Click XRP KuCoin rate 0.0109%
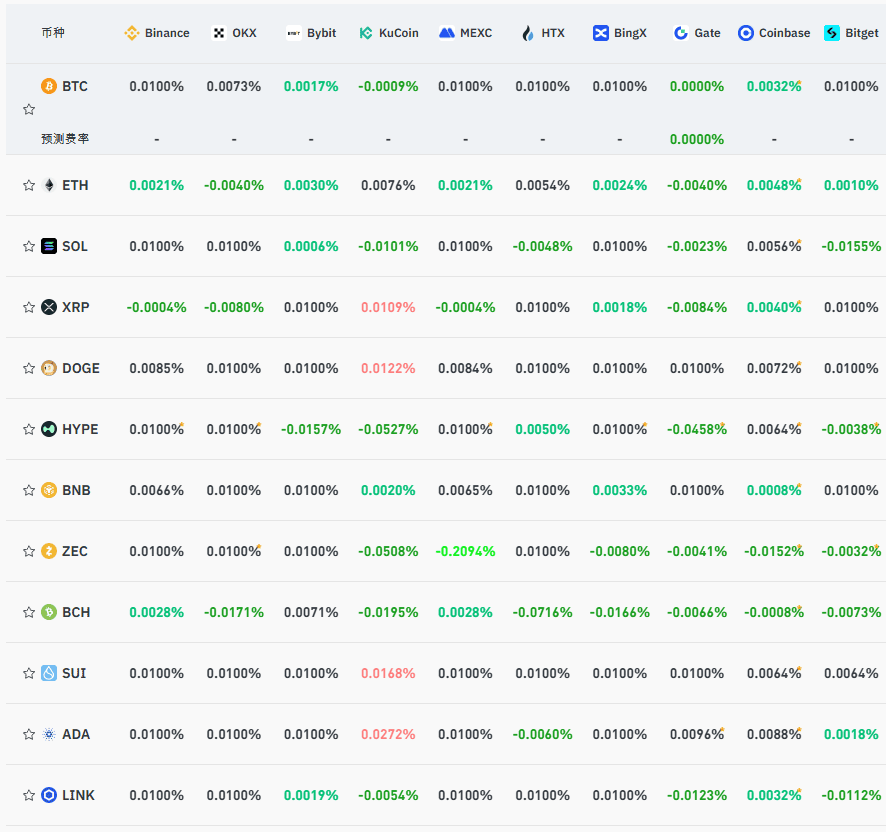The width and height of the screenshot is (886, 832). coord(388,307)
